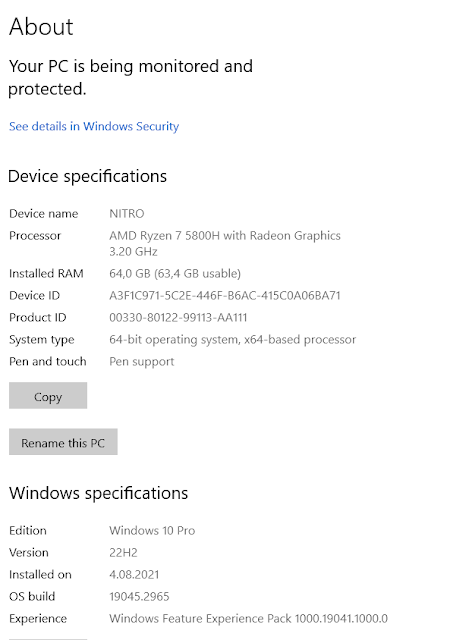Select the 64,0 GB installed RAM value
450x640 pixels.
(175, 273)
